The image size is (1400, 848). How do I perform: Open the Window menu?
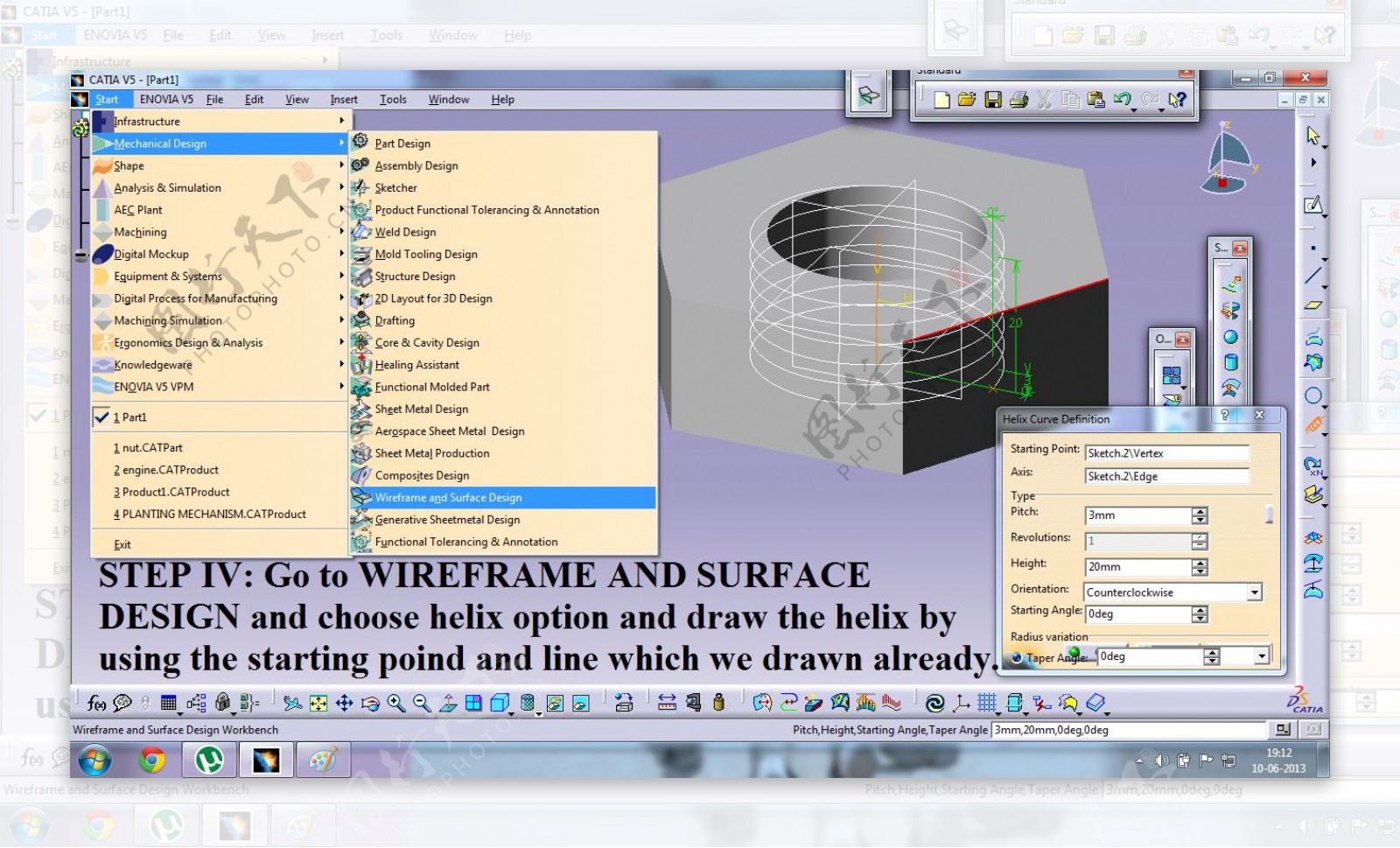(x=449, y=100)
